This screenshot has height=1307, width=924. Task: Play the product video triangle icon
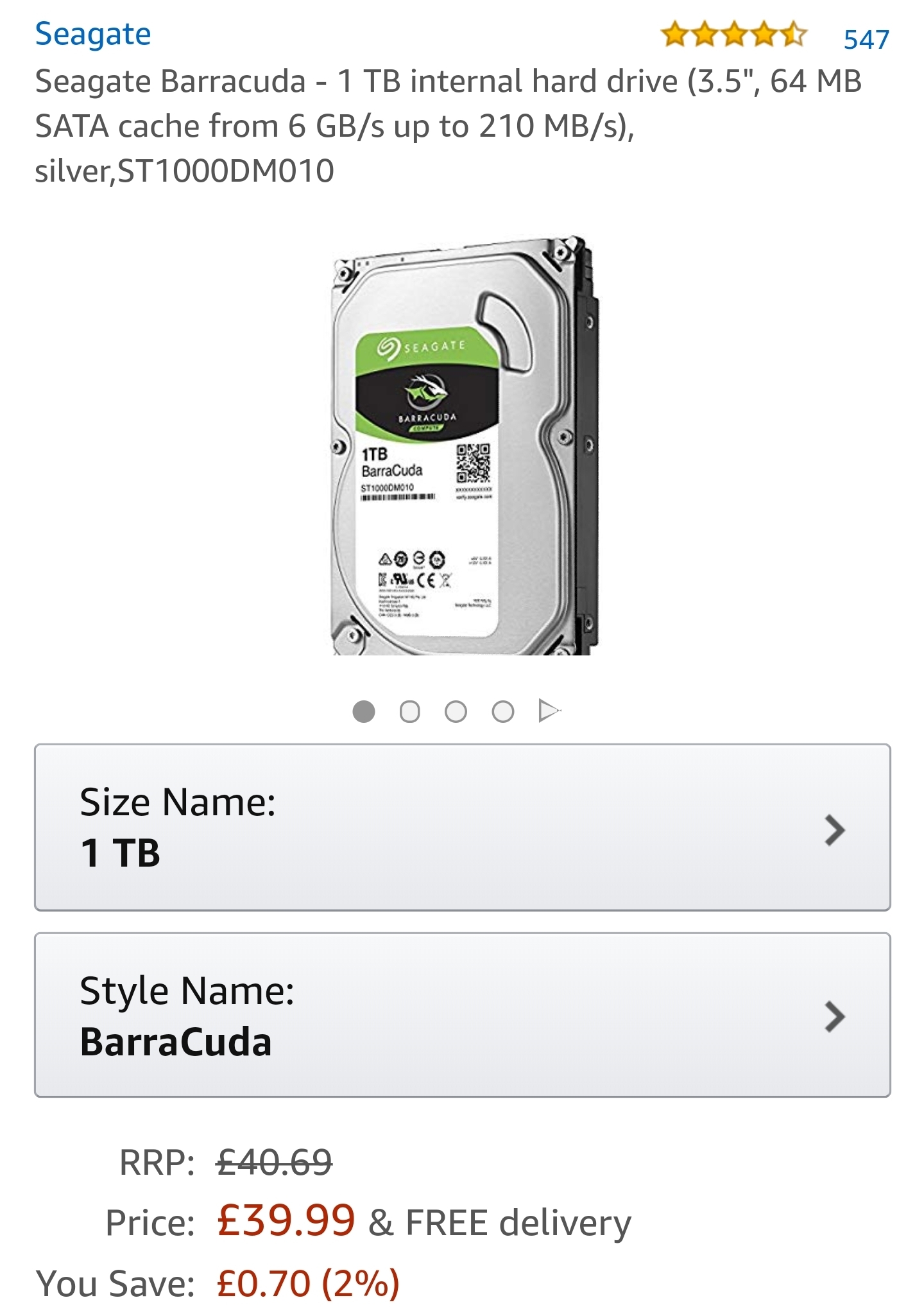(x=549, y=711)
